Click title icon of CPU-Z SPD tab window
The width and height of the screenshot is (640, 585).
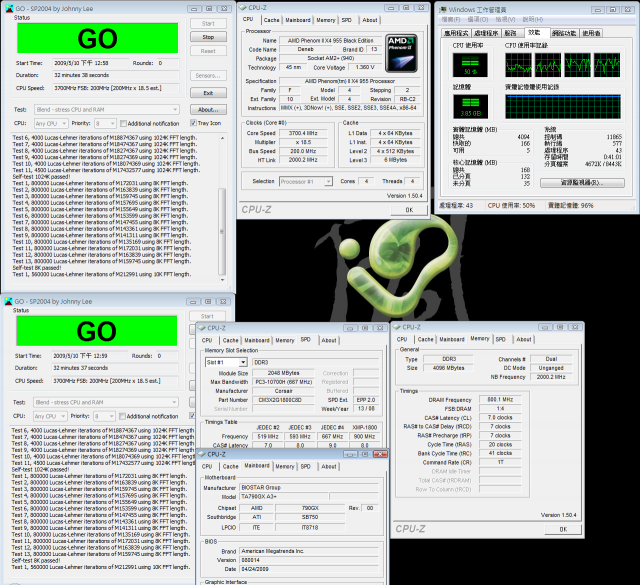click(x=202, y=328)
